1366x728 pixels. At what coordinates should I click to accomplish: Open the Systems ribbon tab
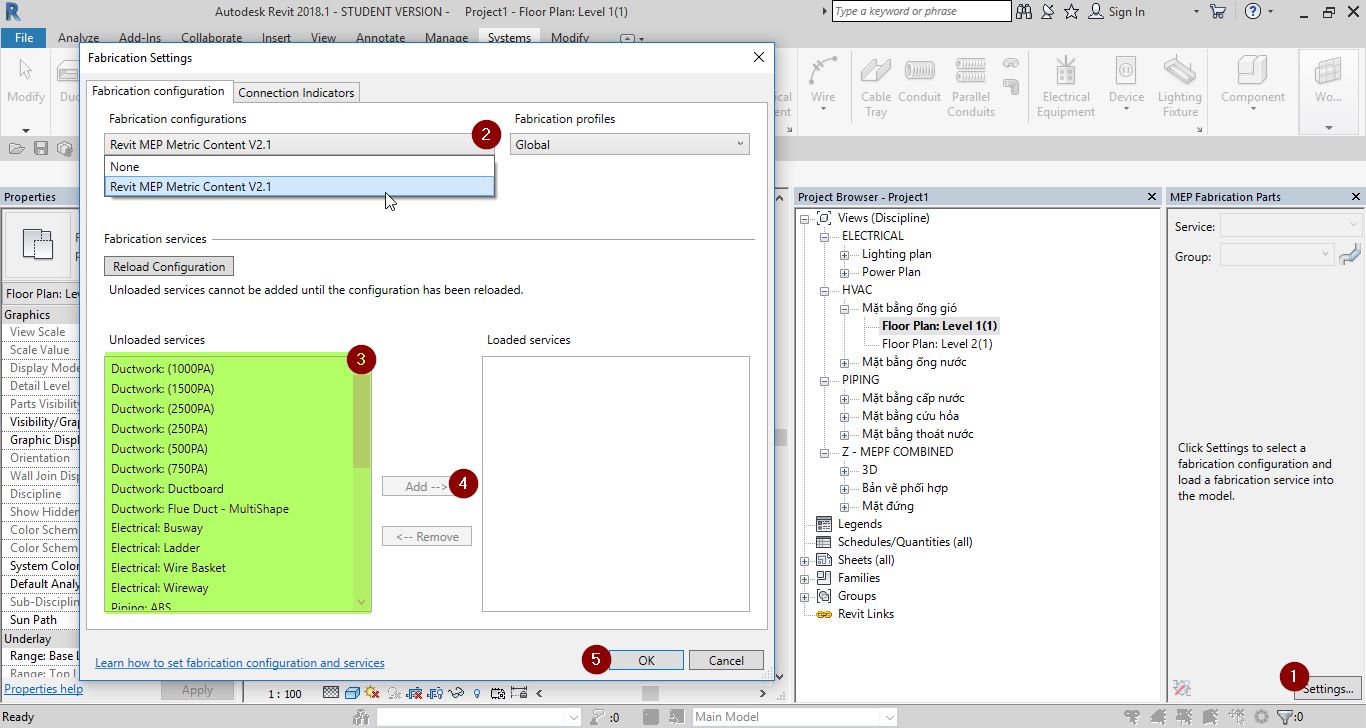click(509, 37)
